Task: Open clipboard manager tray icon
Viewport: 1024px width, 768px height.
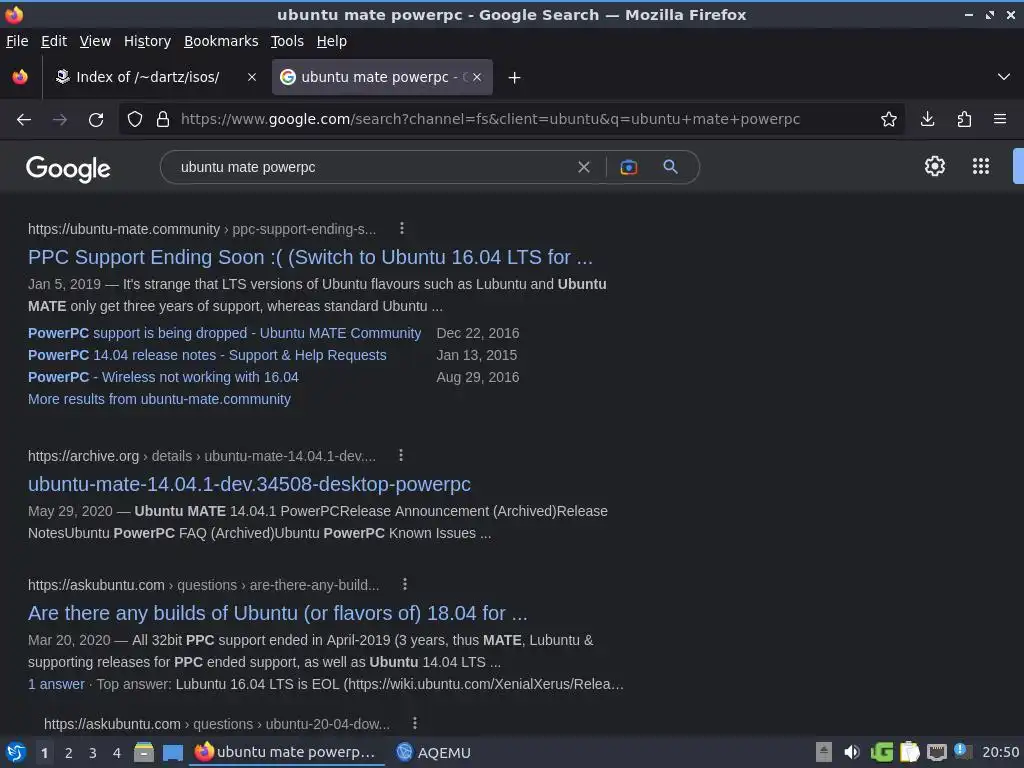Action: click(x=910, y=752)
